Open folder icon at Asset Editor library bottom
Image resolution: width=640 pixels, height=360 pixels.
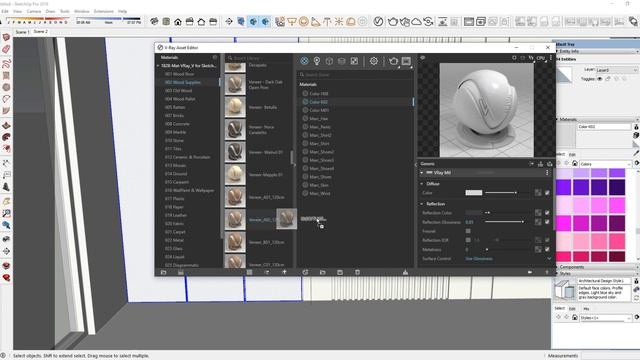click(x=164, y=272)
